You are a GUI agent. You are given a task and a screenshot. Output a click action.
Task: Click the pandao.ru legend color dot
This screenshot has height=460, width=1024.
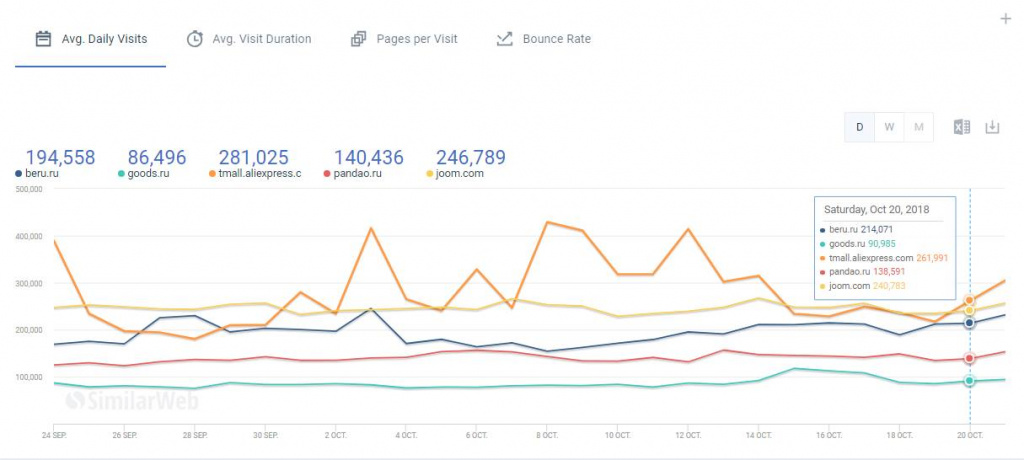coord(327,174)
